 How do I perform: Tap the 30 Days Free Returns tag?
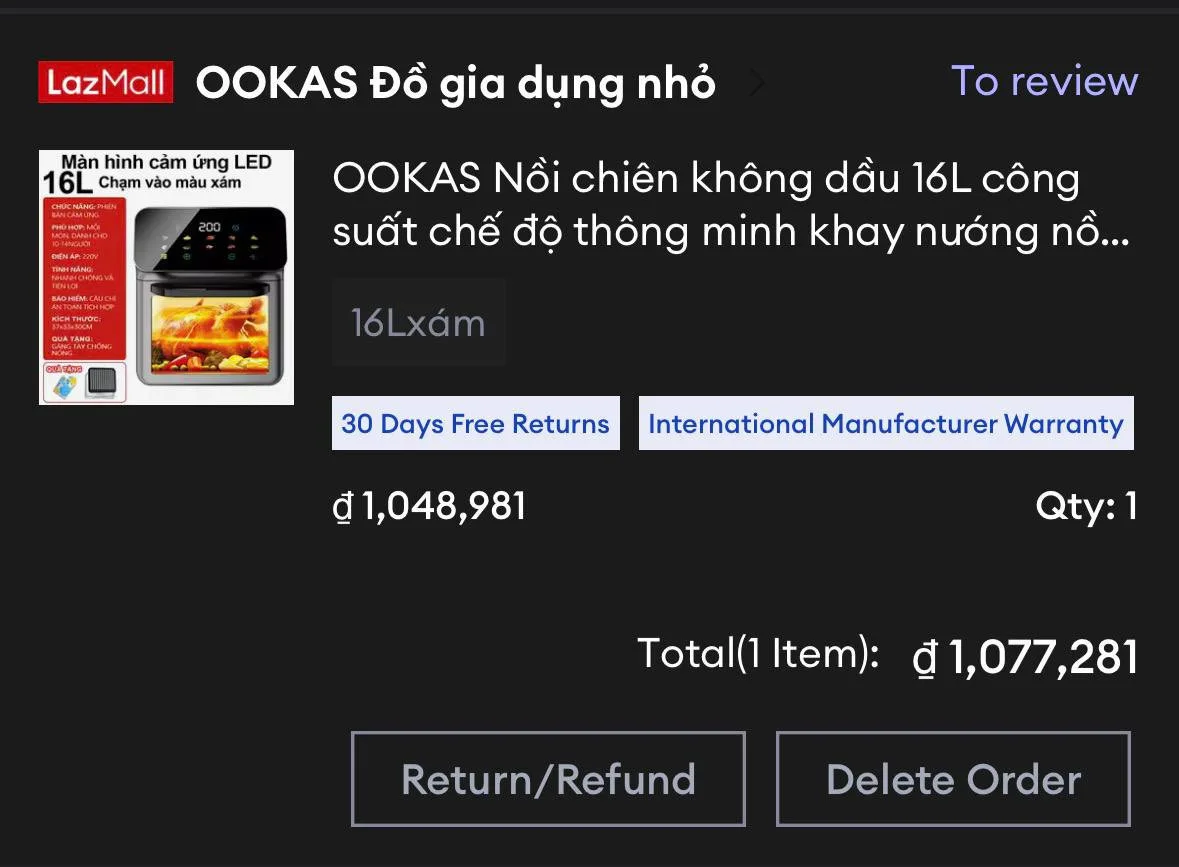pyautogui.click(x=475, y=423)
